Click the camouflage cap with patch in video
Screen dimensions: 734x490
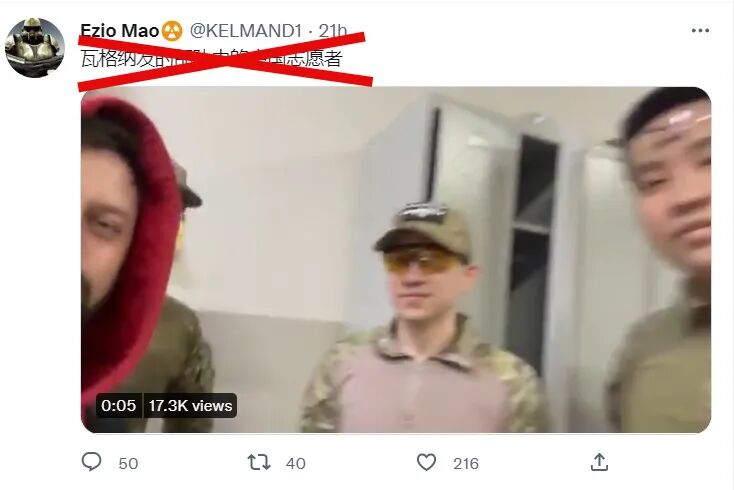(x=424, y=229)
